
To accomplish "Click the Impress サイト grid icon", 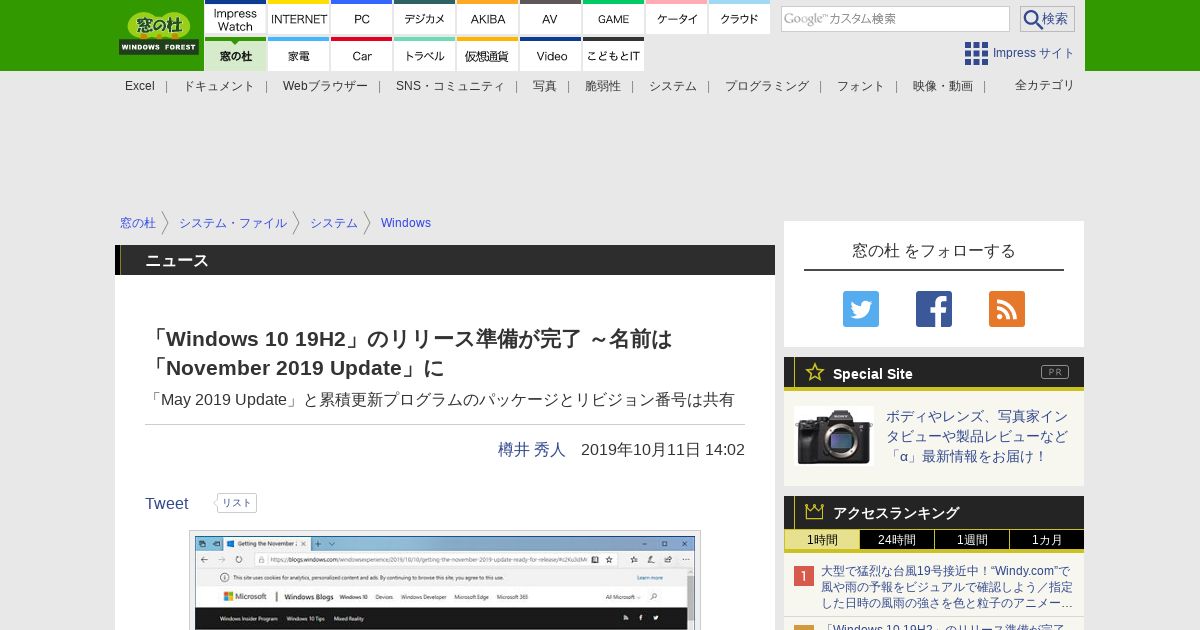I will (976, 53).
